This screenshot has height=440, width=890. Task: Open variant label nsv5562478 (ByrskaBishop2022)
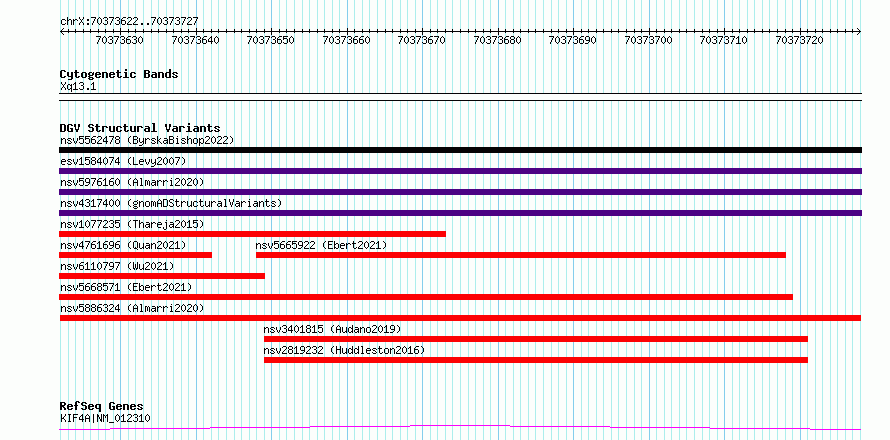147,140
